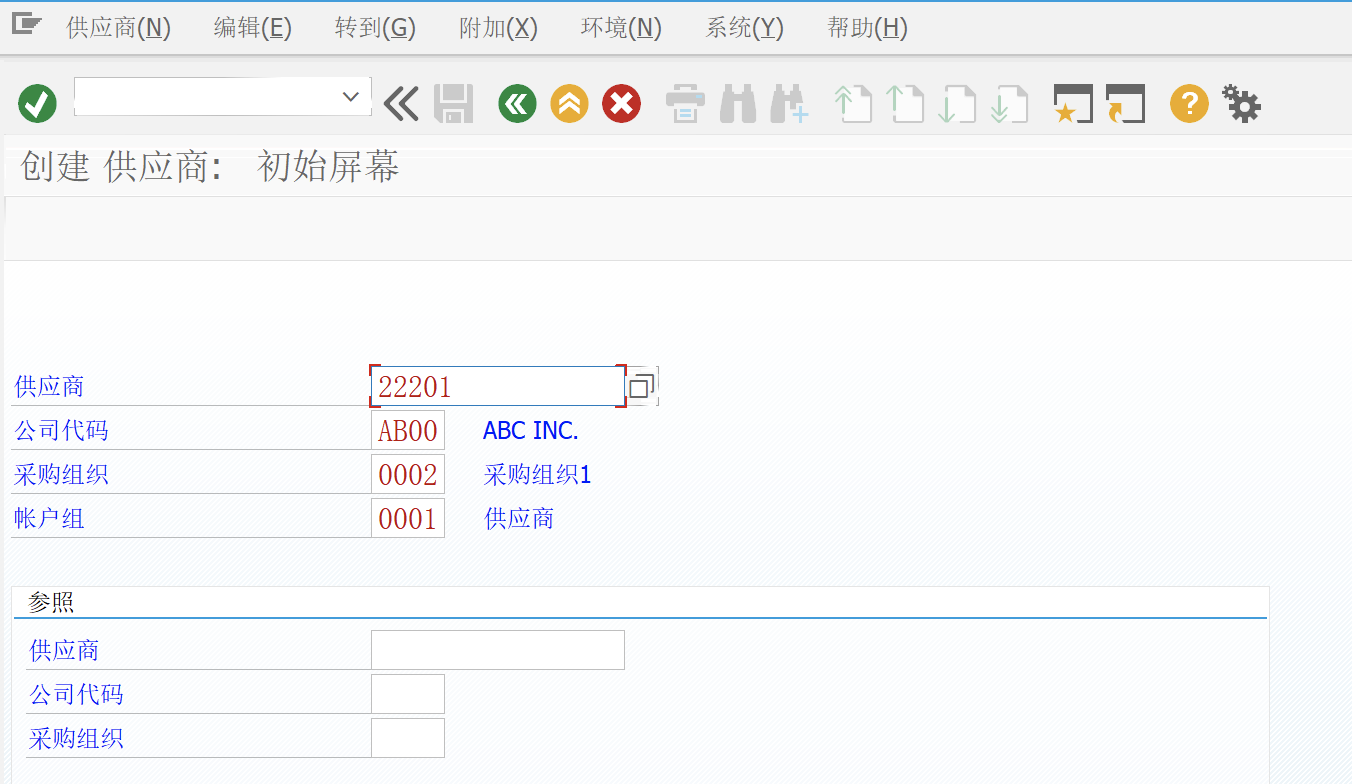Click the Find Next binoculars-plus icon
The width and height of the screenshot is (1352, 784).
click(789, 103)
